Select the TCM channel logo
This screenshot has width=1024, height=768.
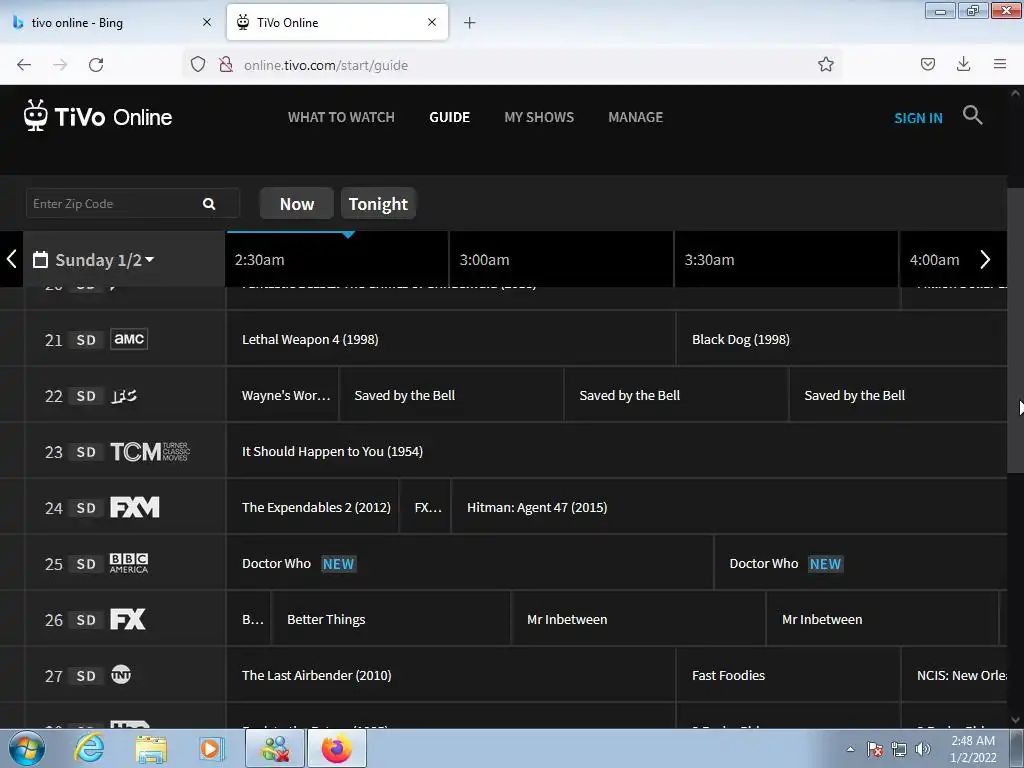(150, 451)
